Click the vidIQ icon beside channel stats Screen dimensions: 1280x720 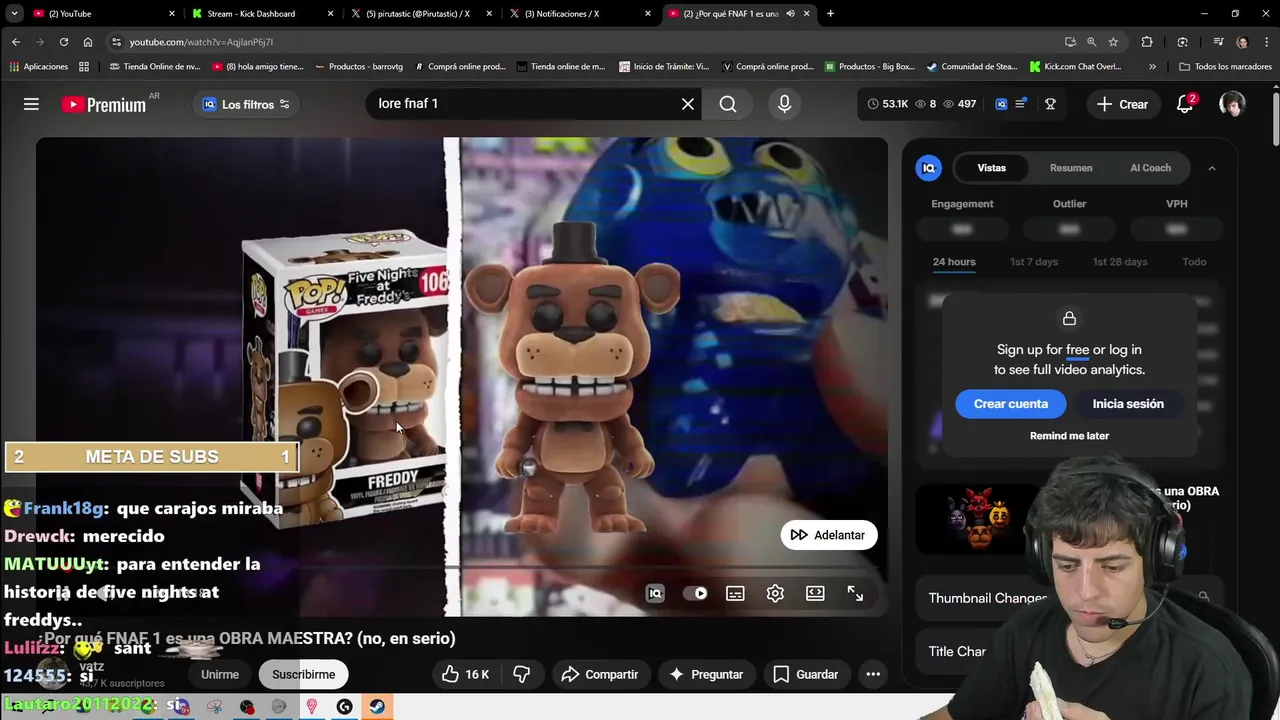tap(1001, 104)
